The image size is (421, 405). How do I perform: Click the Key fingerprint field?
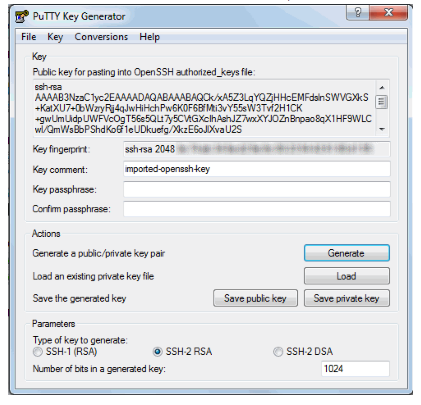click(x=257, y=149)
